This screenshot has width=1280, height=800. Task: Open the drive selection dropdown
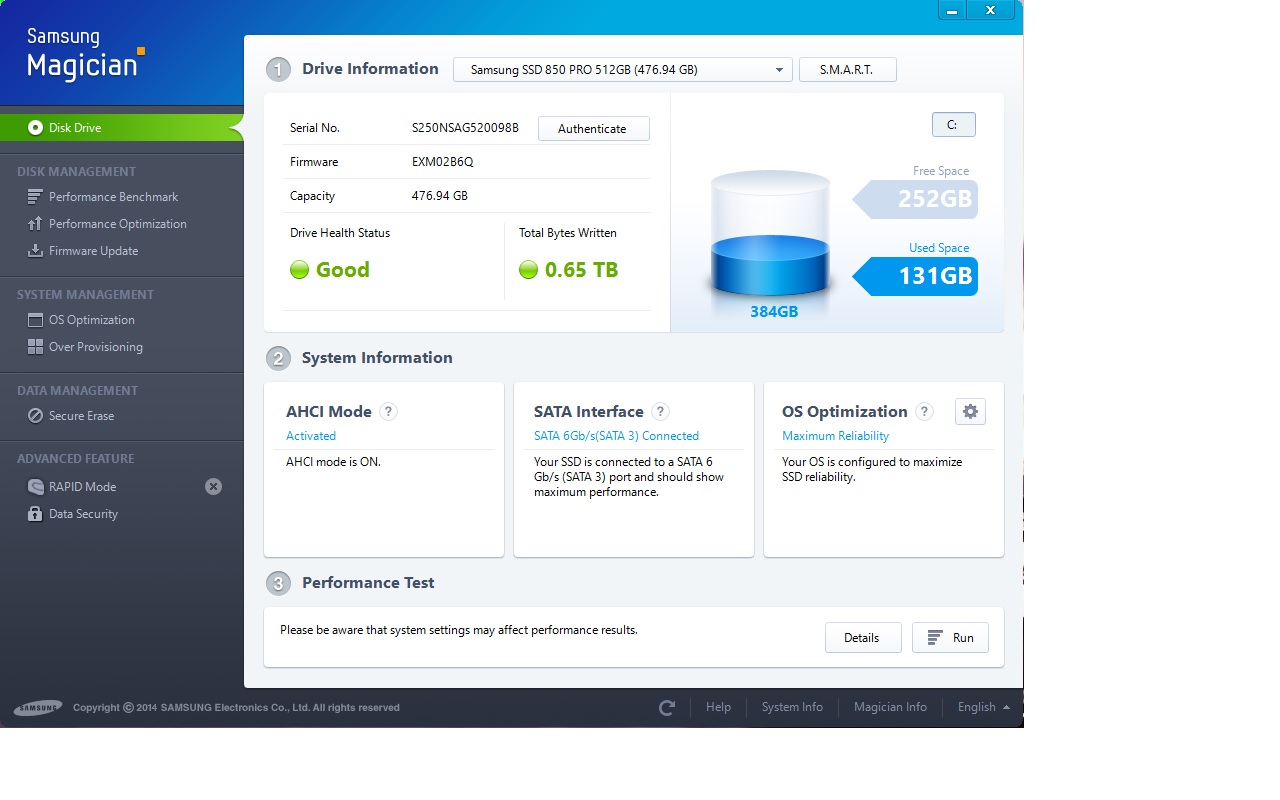click(623, 70)
